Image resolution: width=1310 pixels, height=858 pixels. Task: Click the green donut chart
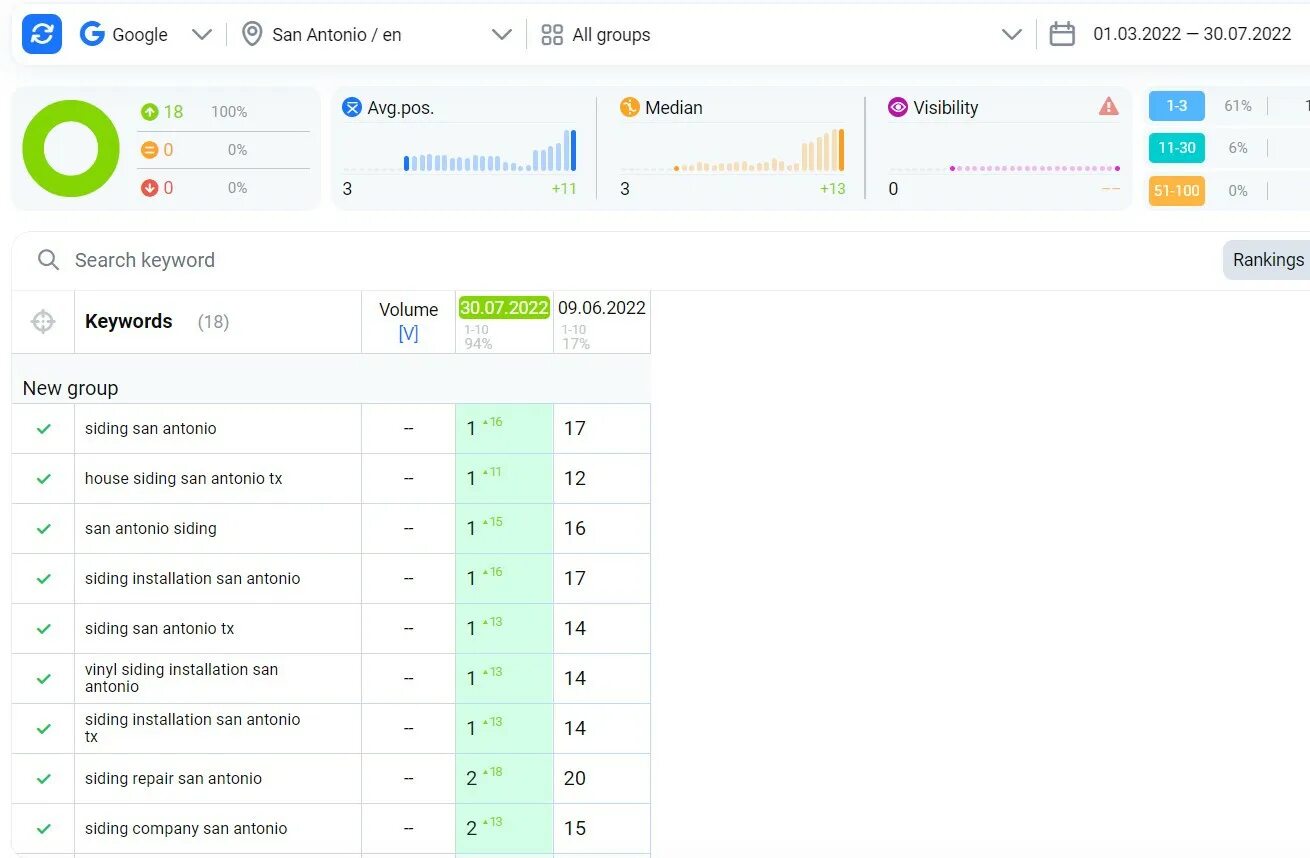pyautogui.click(x=71, y=149)
